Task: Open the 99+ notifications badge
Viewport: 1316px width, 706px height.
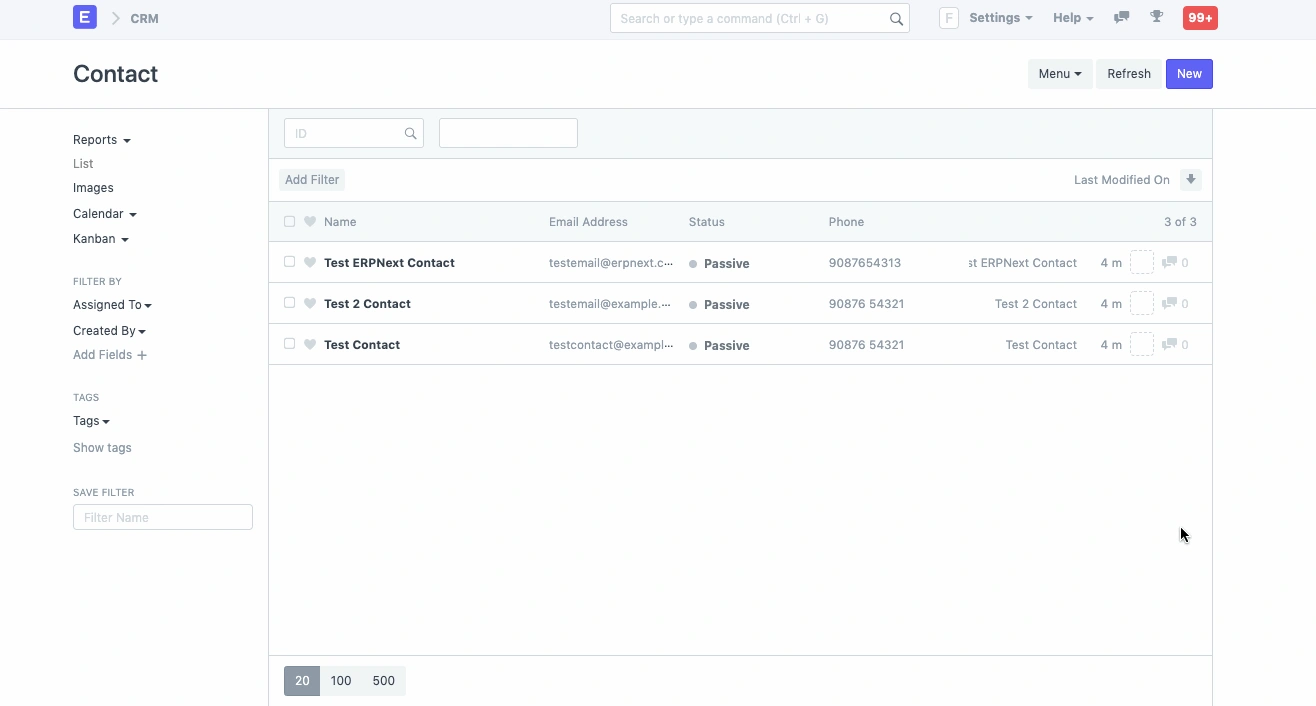Action: point(1199,17)
